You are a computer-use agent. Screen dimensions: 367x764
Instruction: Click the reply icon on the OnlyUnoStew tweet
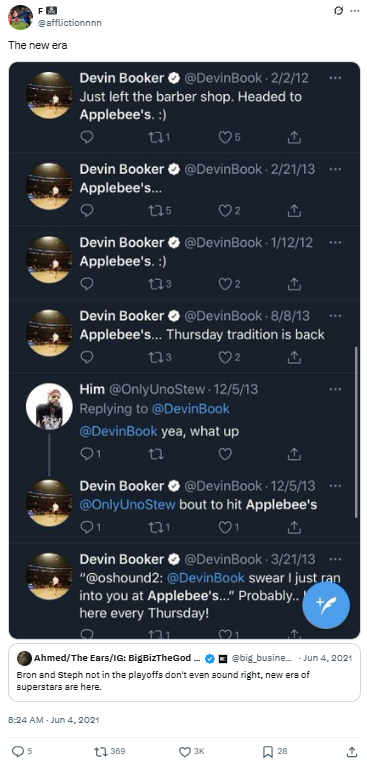86,454
